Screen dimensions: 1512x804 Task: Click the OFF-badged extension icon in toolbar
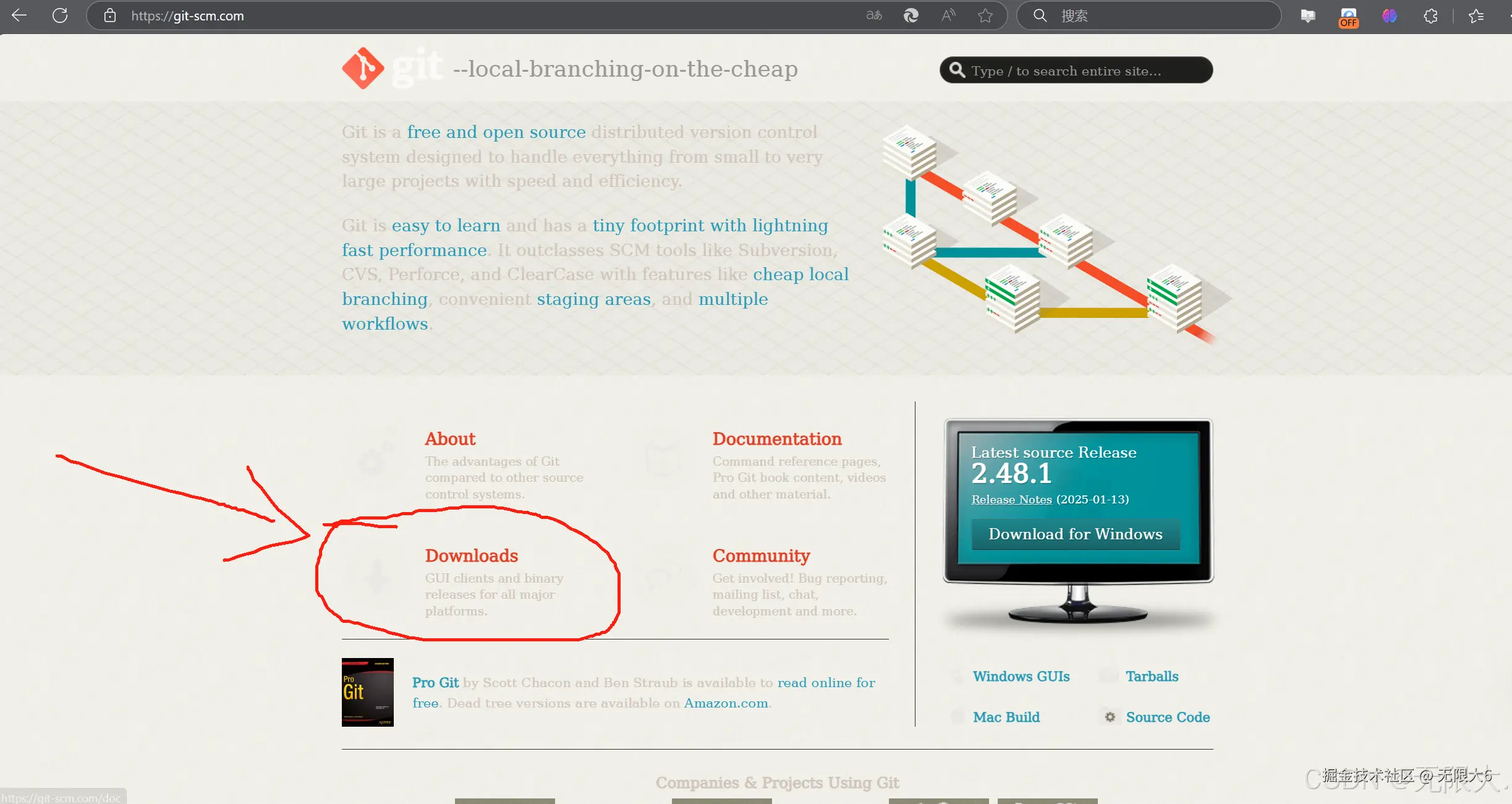(1348, 17)
